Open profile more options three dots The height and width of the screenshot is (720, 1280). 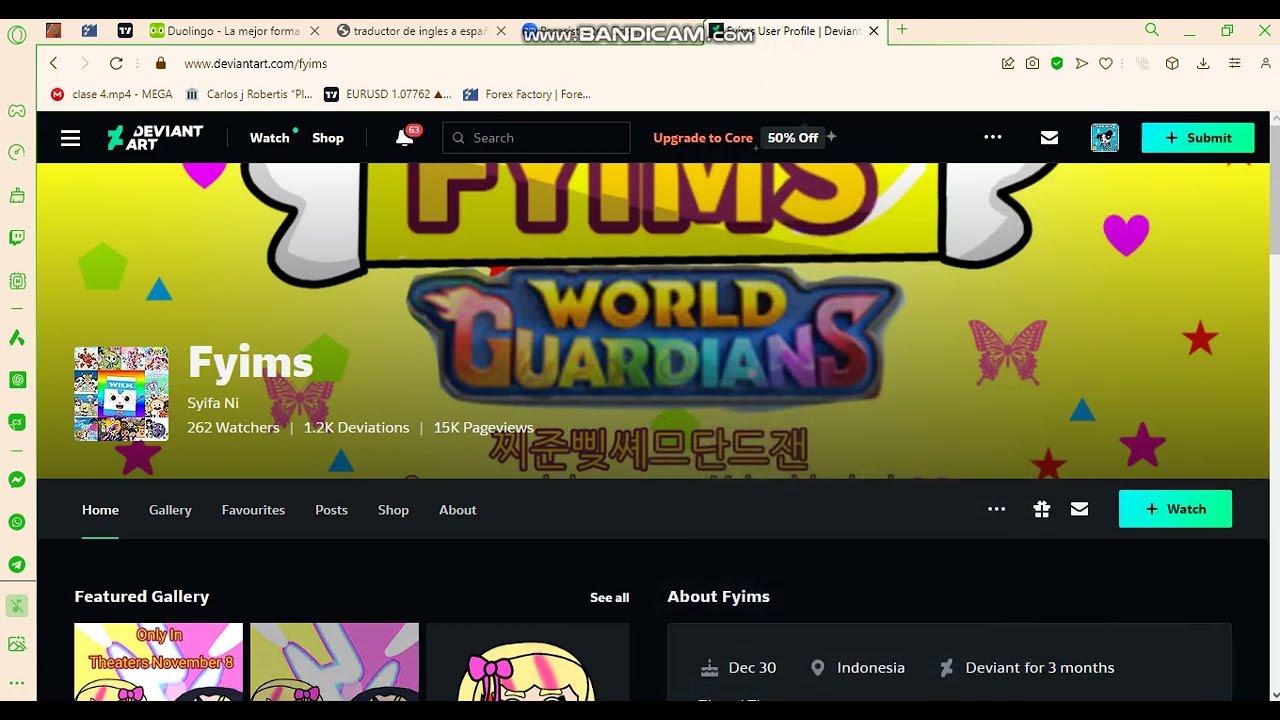997,509
